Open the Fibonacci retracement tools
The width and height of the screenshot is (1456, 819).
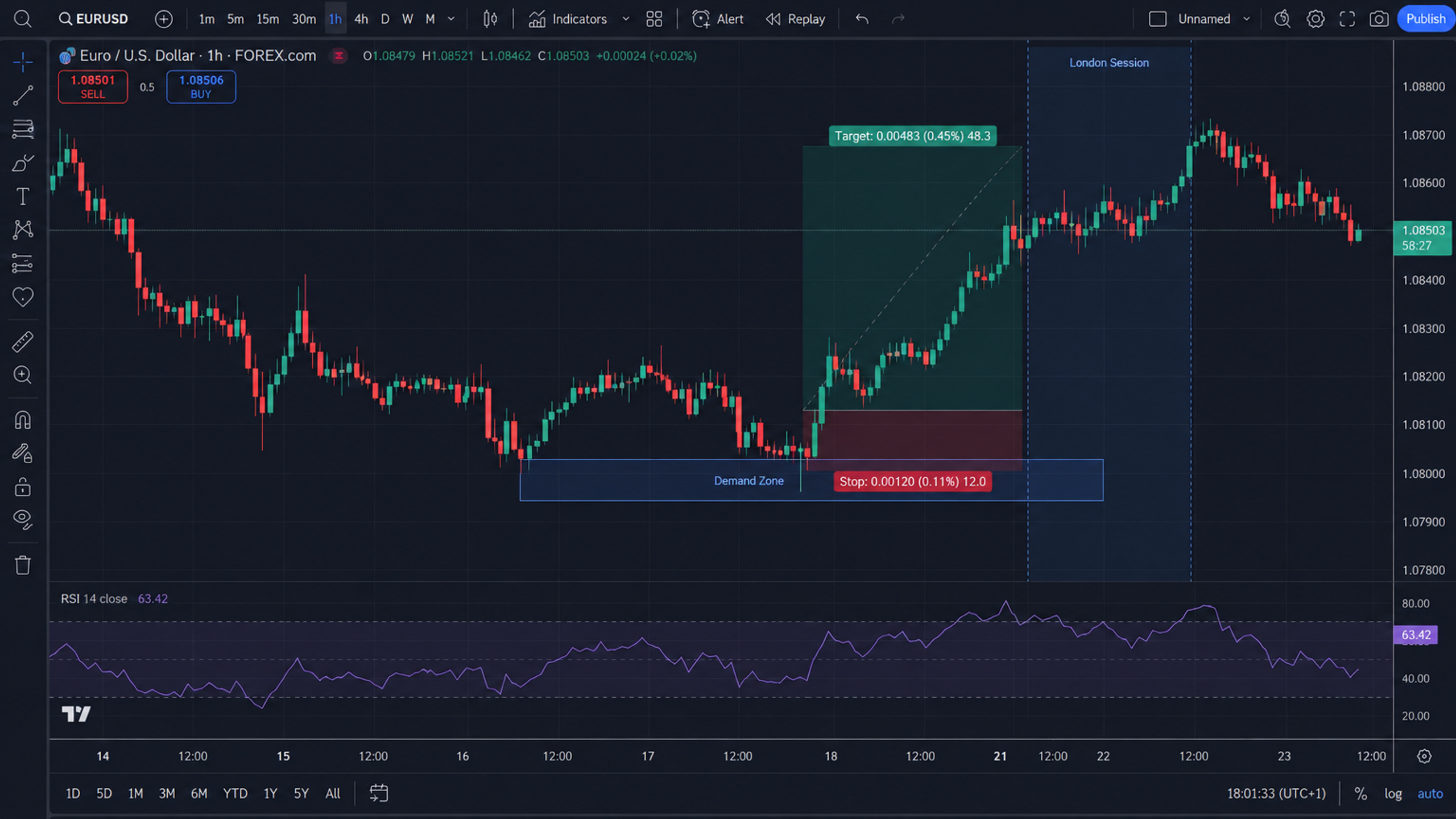pos(23,129)
